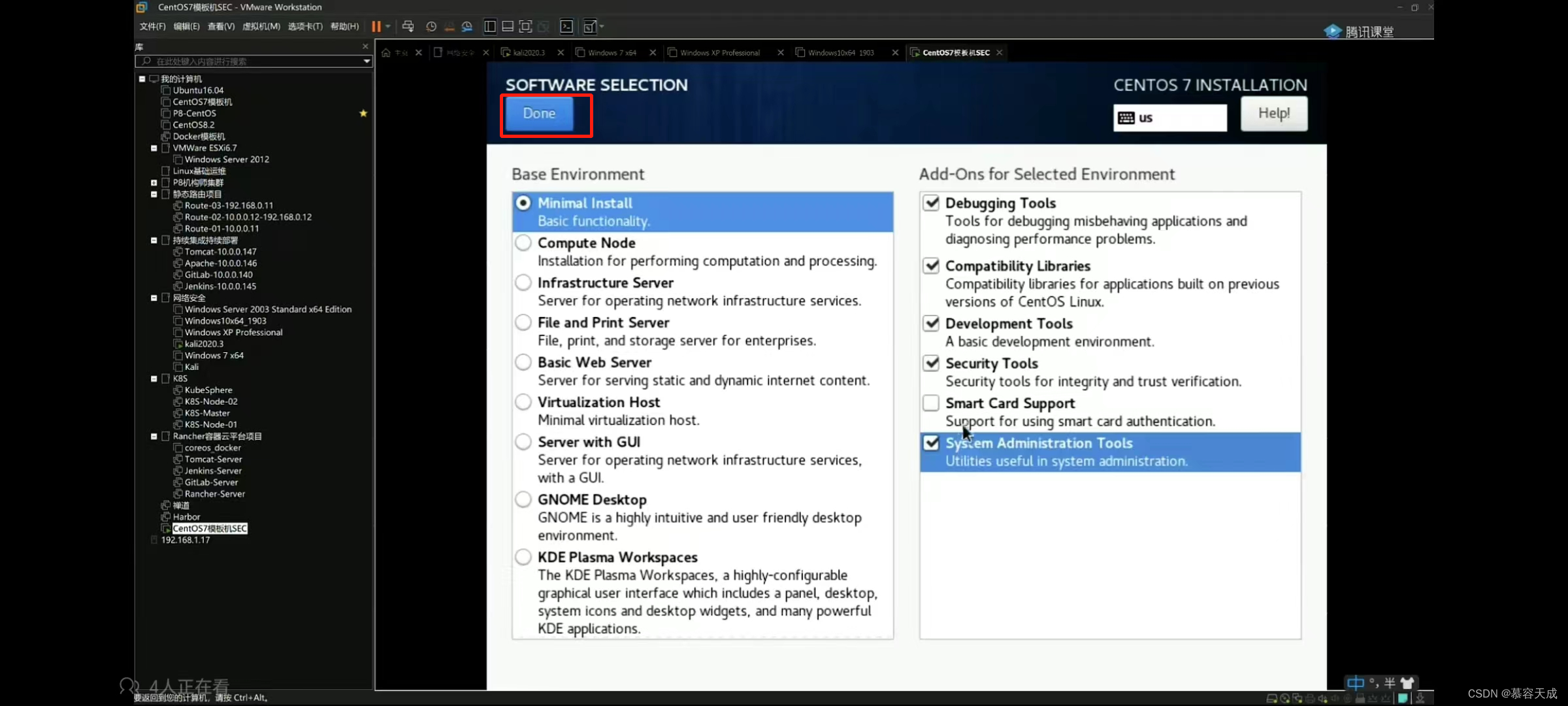Open the snapshot manager icon
The width and height of the screenshot is (1568, 706).
point(466,27)
